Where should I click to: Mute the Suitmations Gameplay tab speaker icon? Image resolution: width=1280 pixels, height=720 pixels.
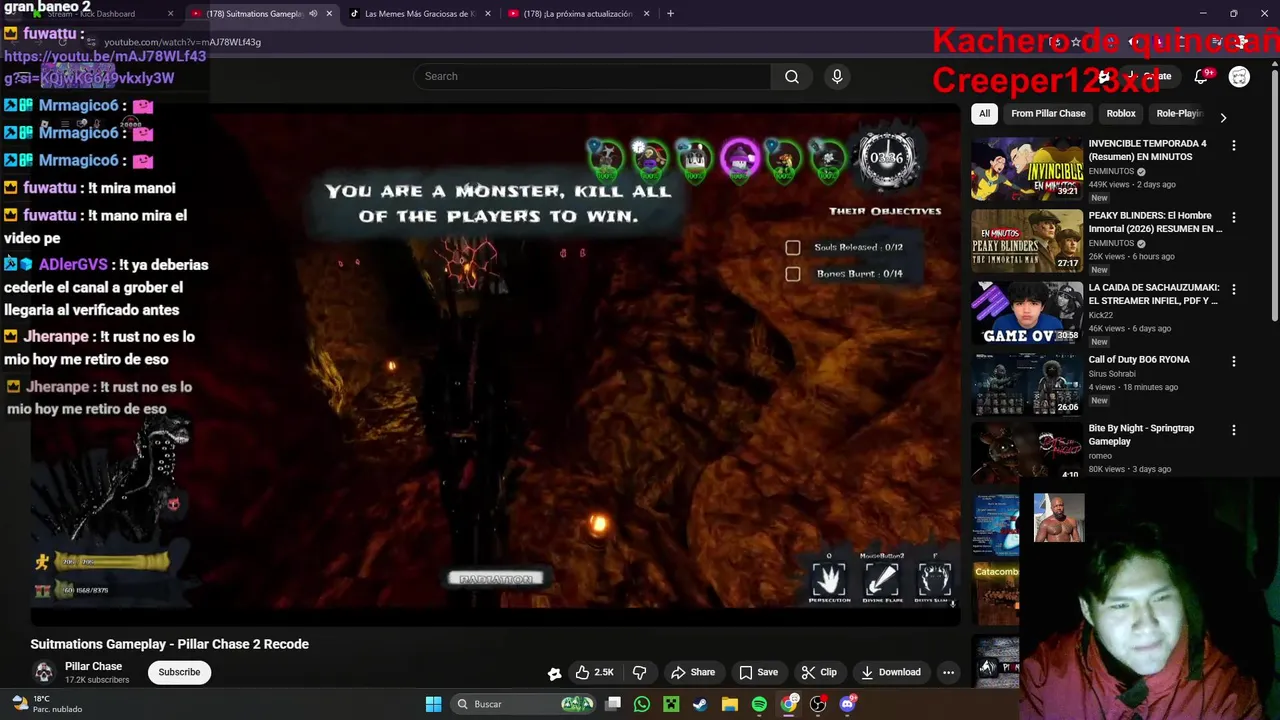313,14
